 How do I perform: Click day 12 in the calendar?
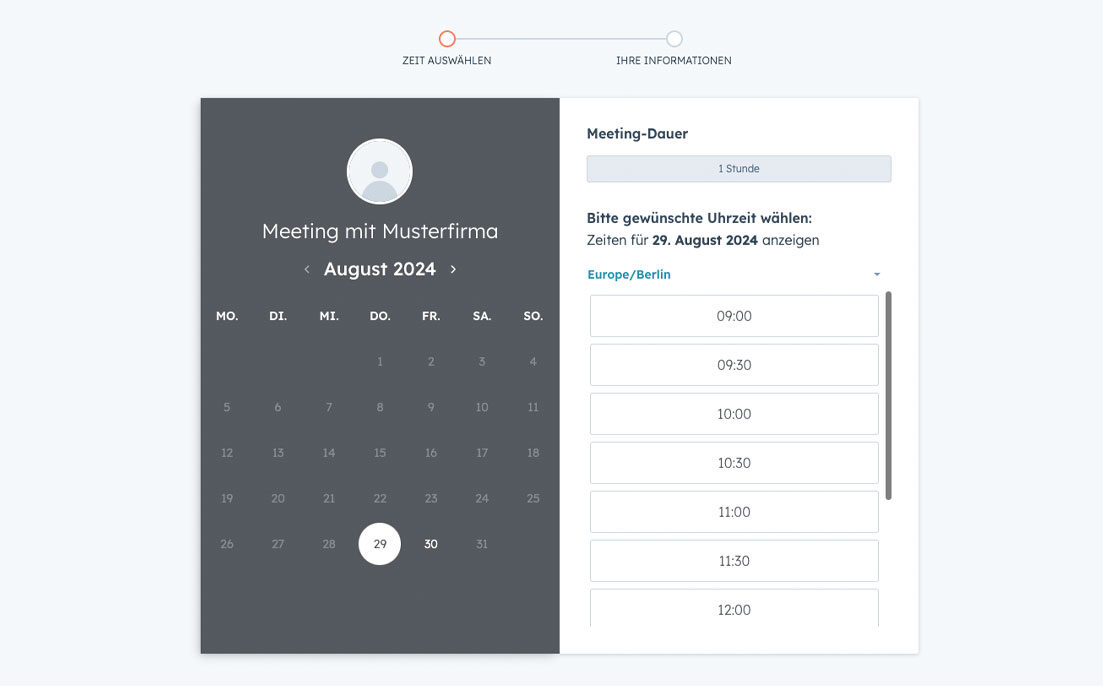pos(227,452)
